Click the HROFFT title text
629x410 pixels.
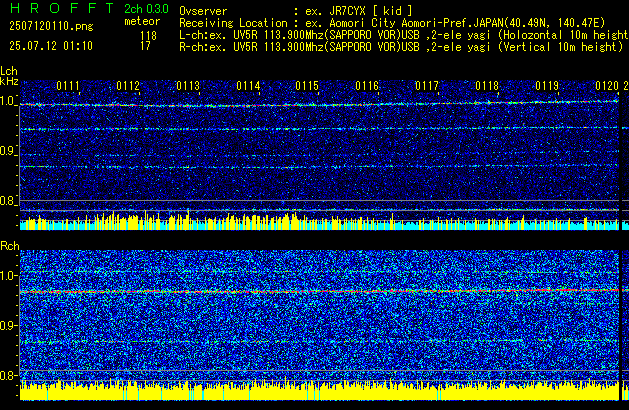pyautogui.click(x=62, y=8)
